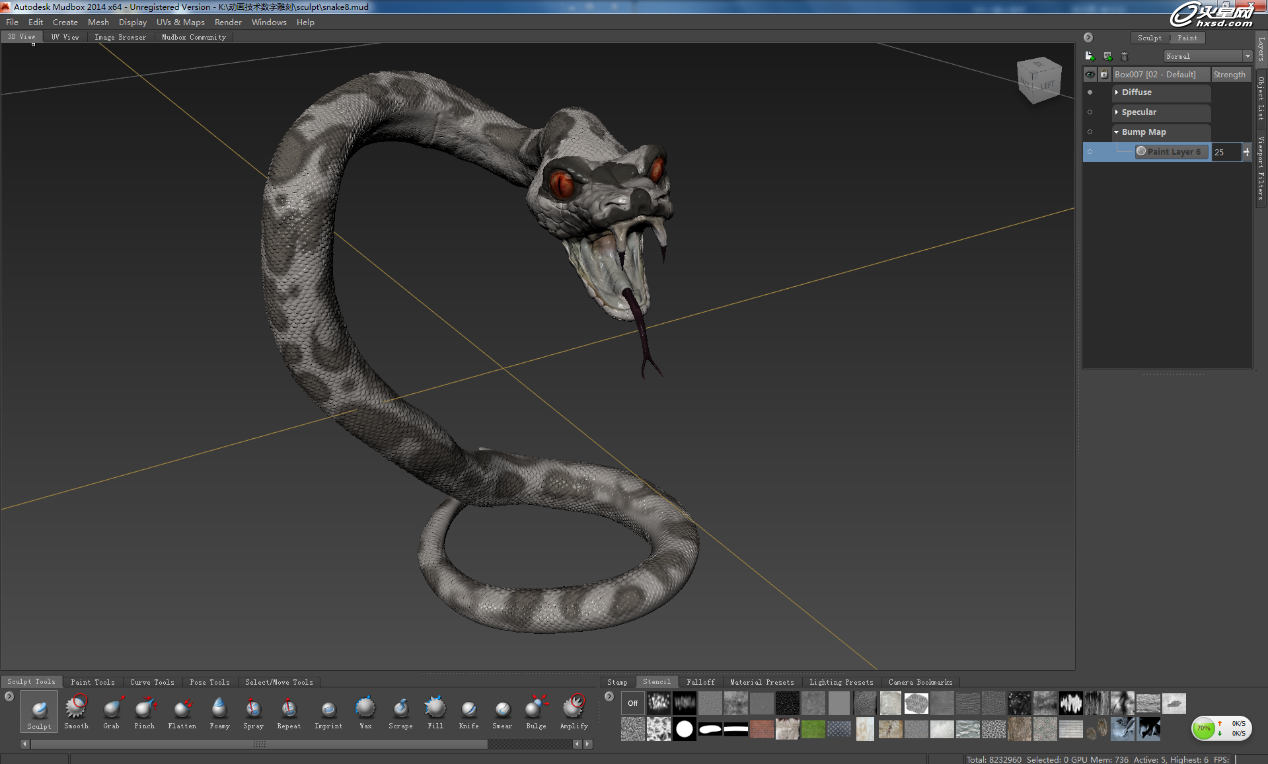Select the Grab tool
Image resolution: width=1268 pixels, height=764 pixels.
pyautogui.click(x=111, y=711)
